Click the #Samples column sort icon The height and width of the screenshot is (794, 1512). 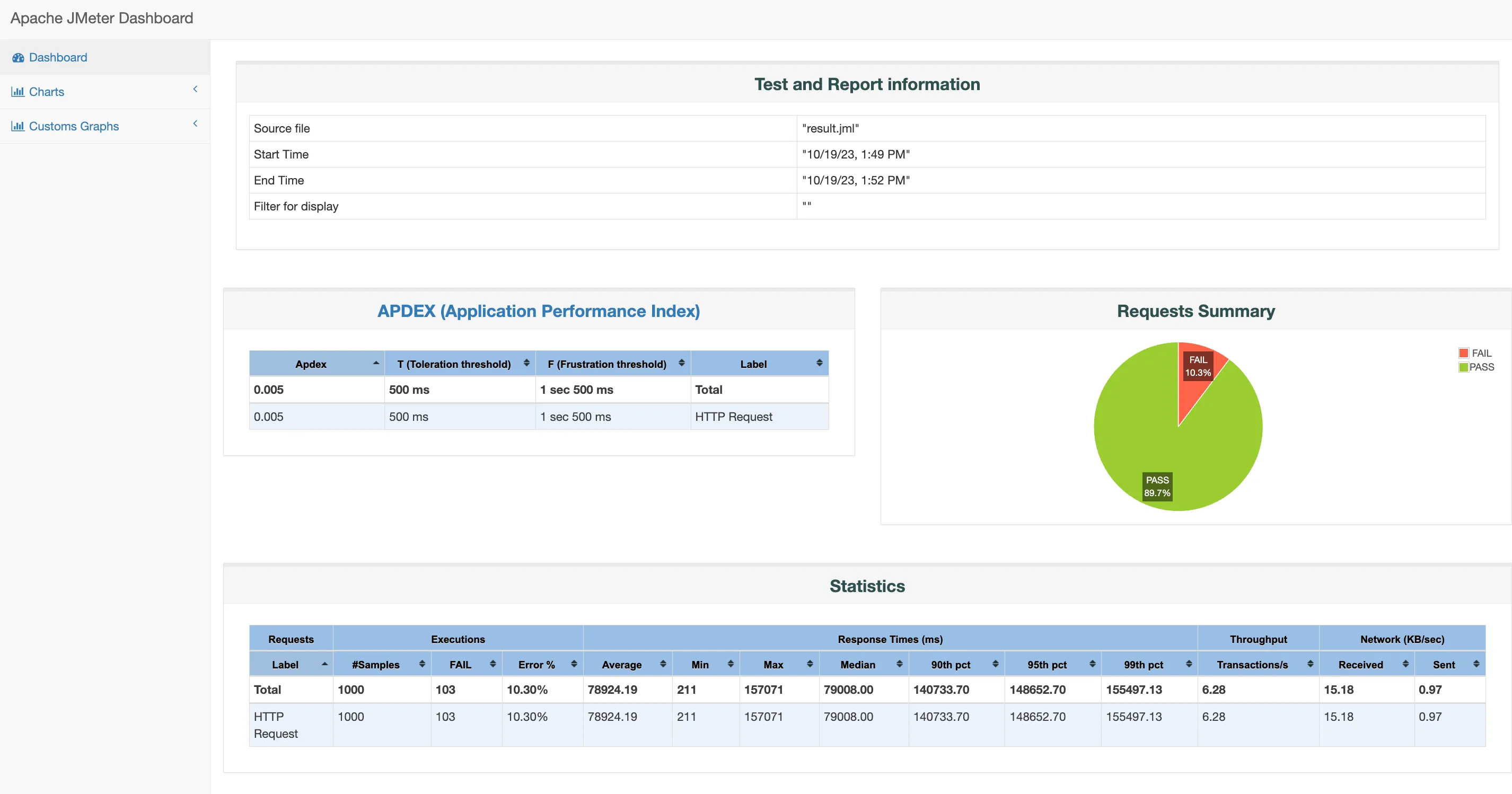pos(422,664)
